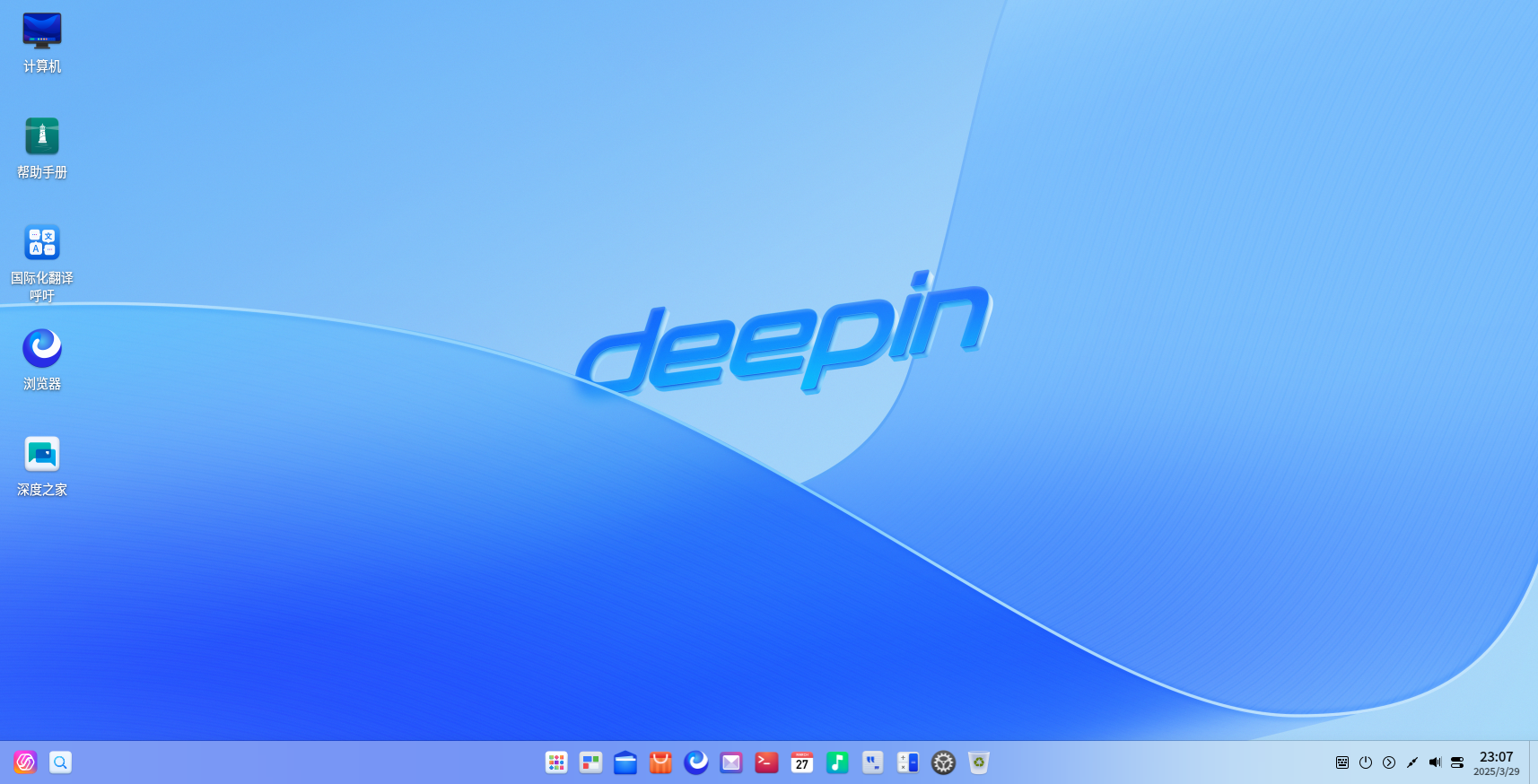Open the mail client in dock
The image size is (1538, 784).
731,762
